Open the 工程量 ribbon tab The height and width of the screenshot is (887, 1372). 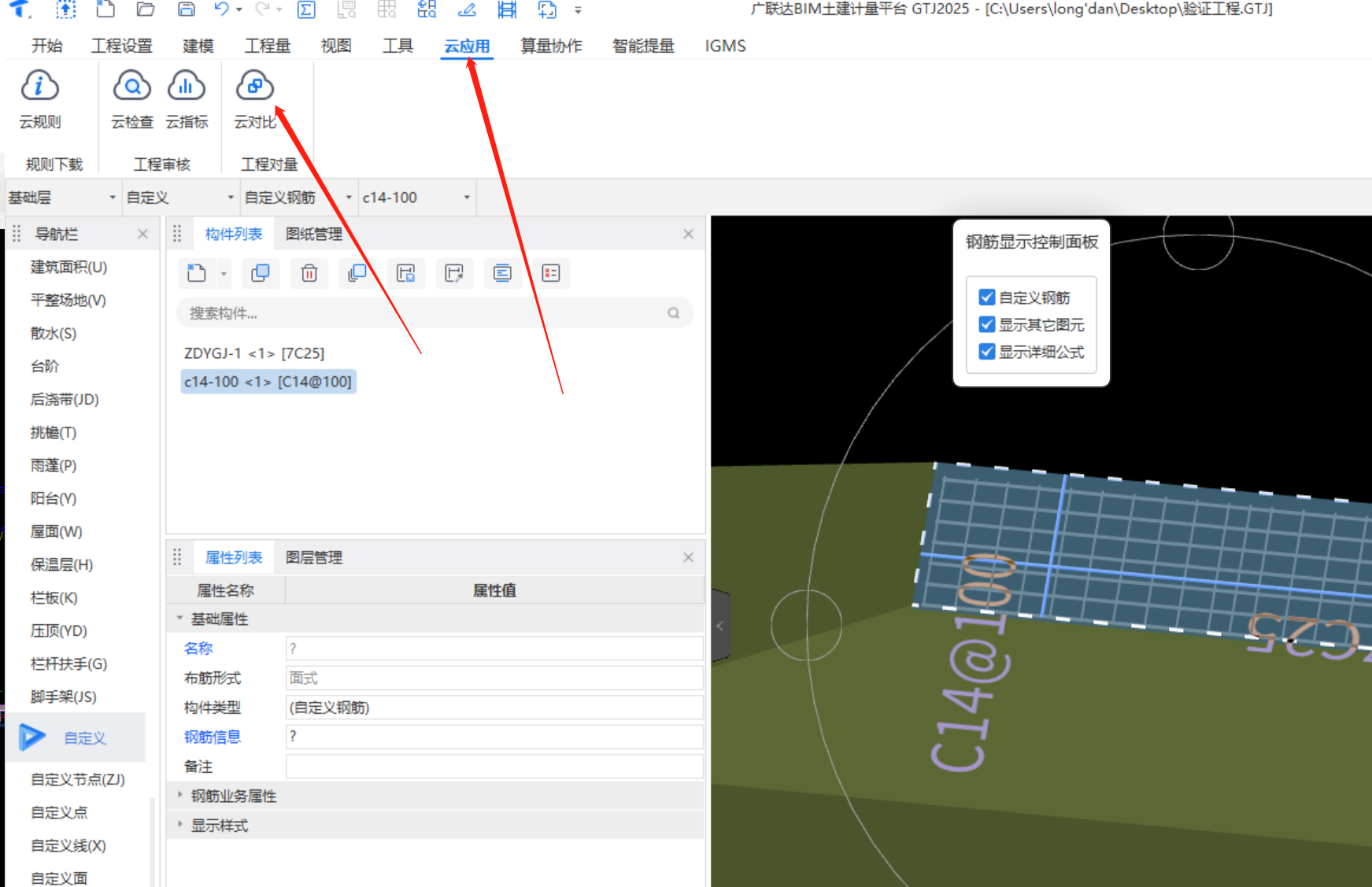pyautogui.click(x=268, y=46)
